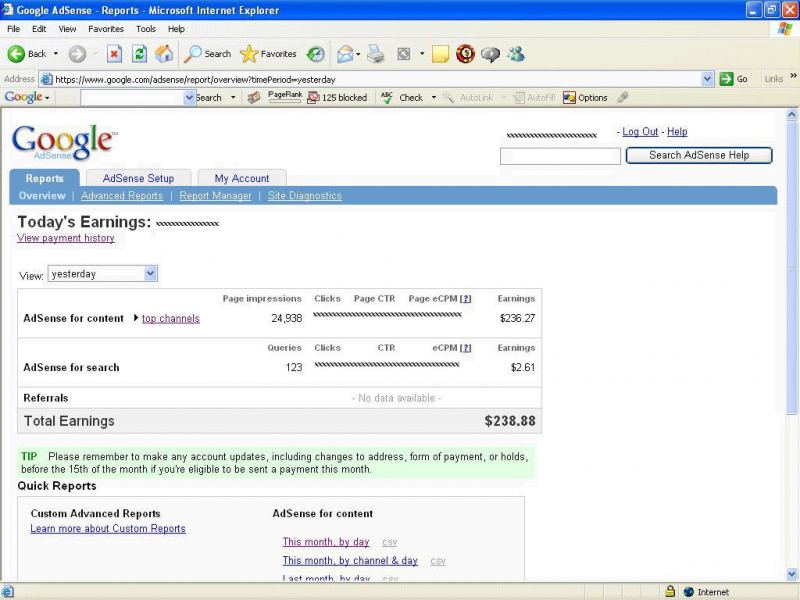Expand the top channels triangle
800x600 pixels.
click(x=136, y=318)
